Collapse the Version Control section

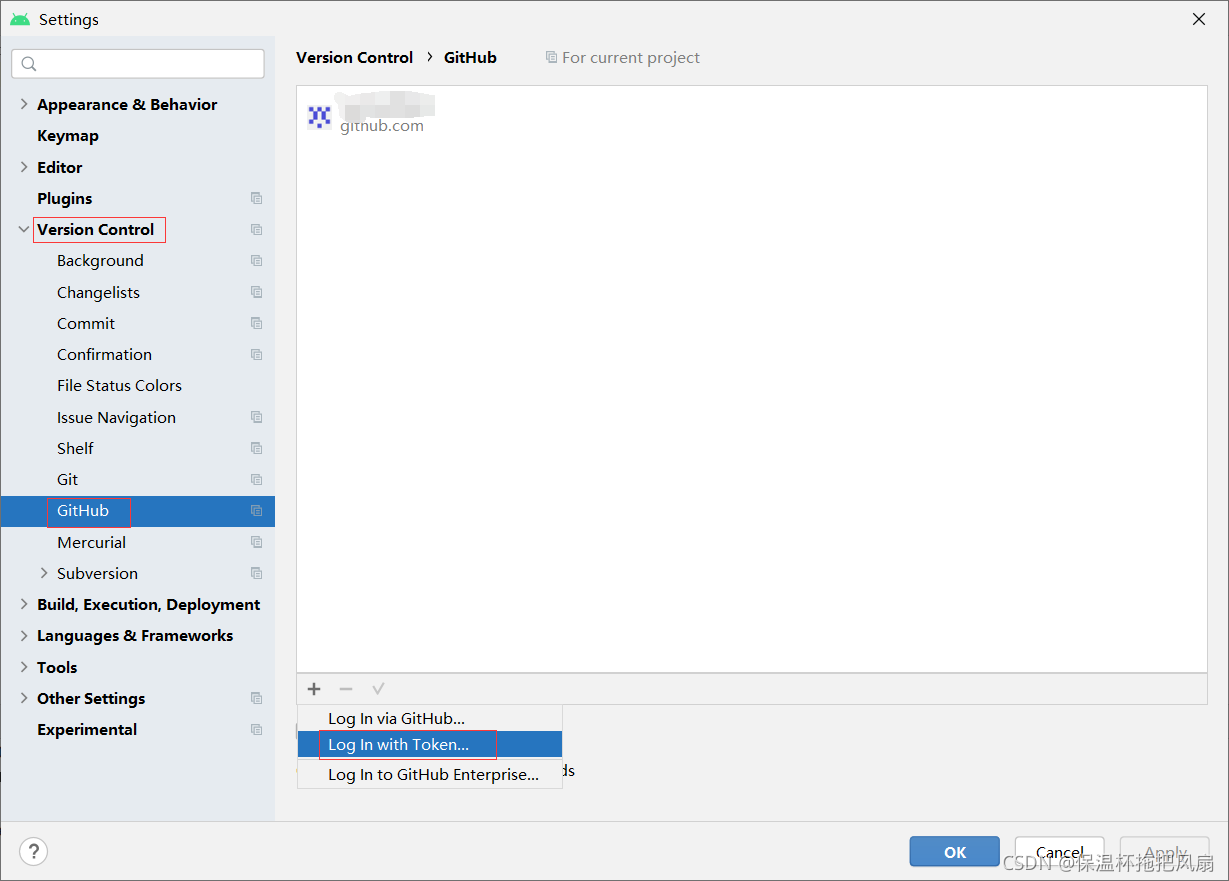(x=24, y=229)
